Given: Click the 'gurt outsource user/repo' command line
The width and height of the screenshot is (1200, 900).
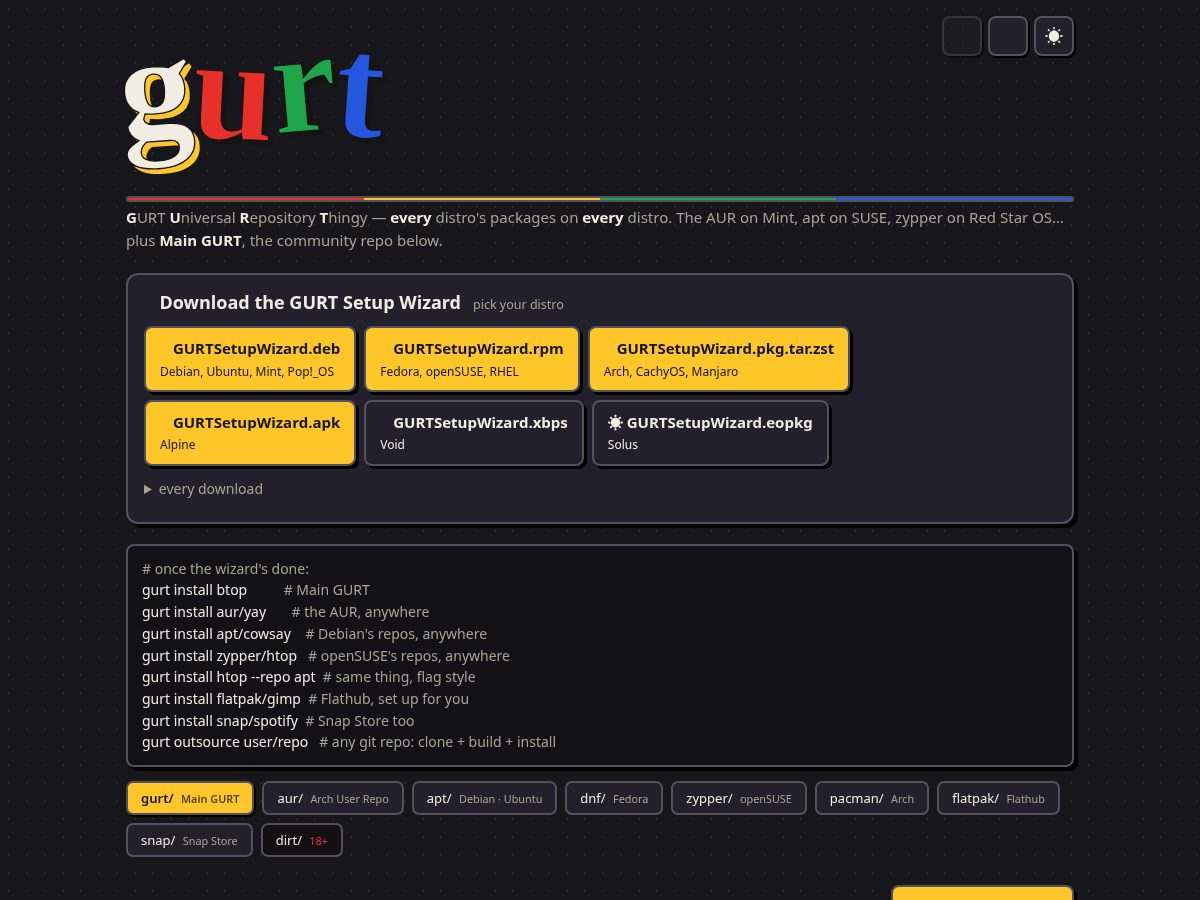Looking at the screenshot, I should point(349,742).
